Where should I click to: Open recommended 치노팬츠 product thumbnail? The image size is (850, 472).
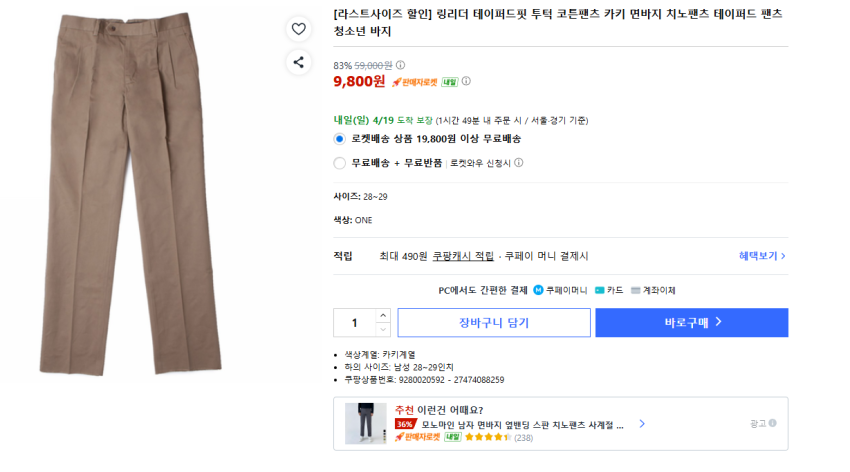tap(365, 423)
